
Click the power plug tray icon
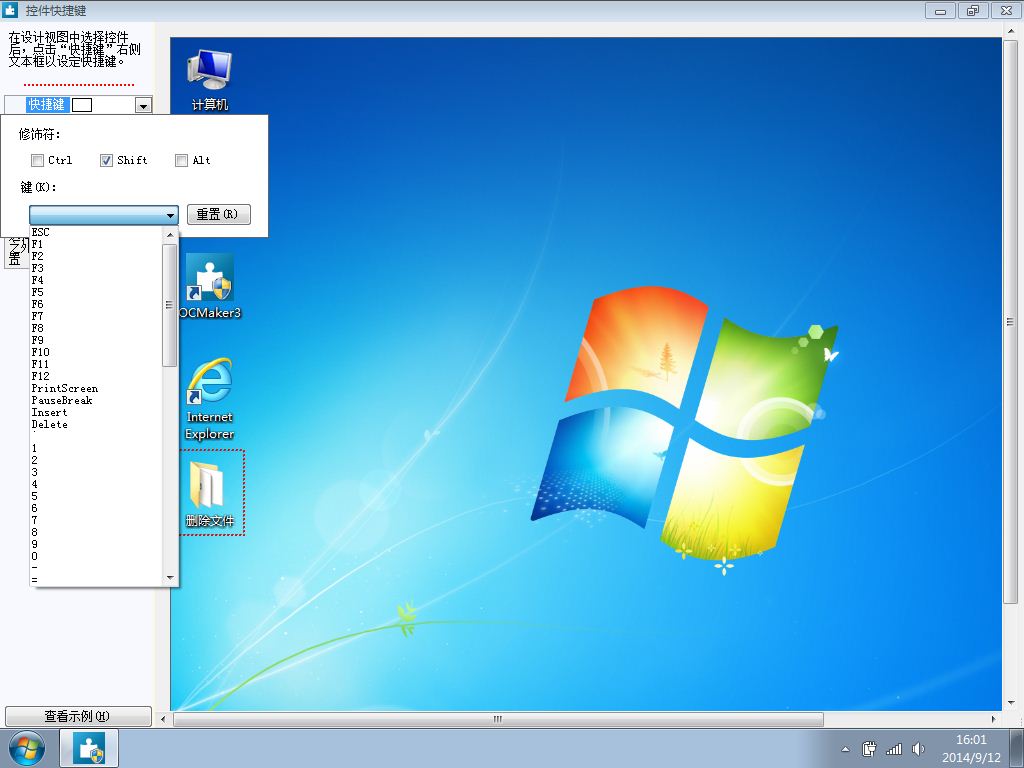point(869,749)
